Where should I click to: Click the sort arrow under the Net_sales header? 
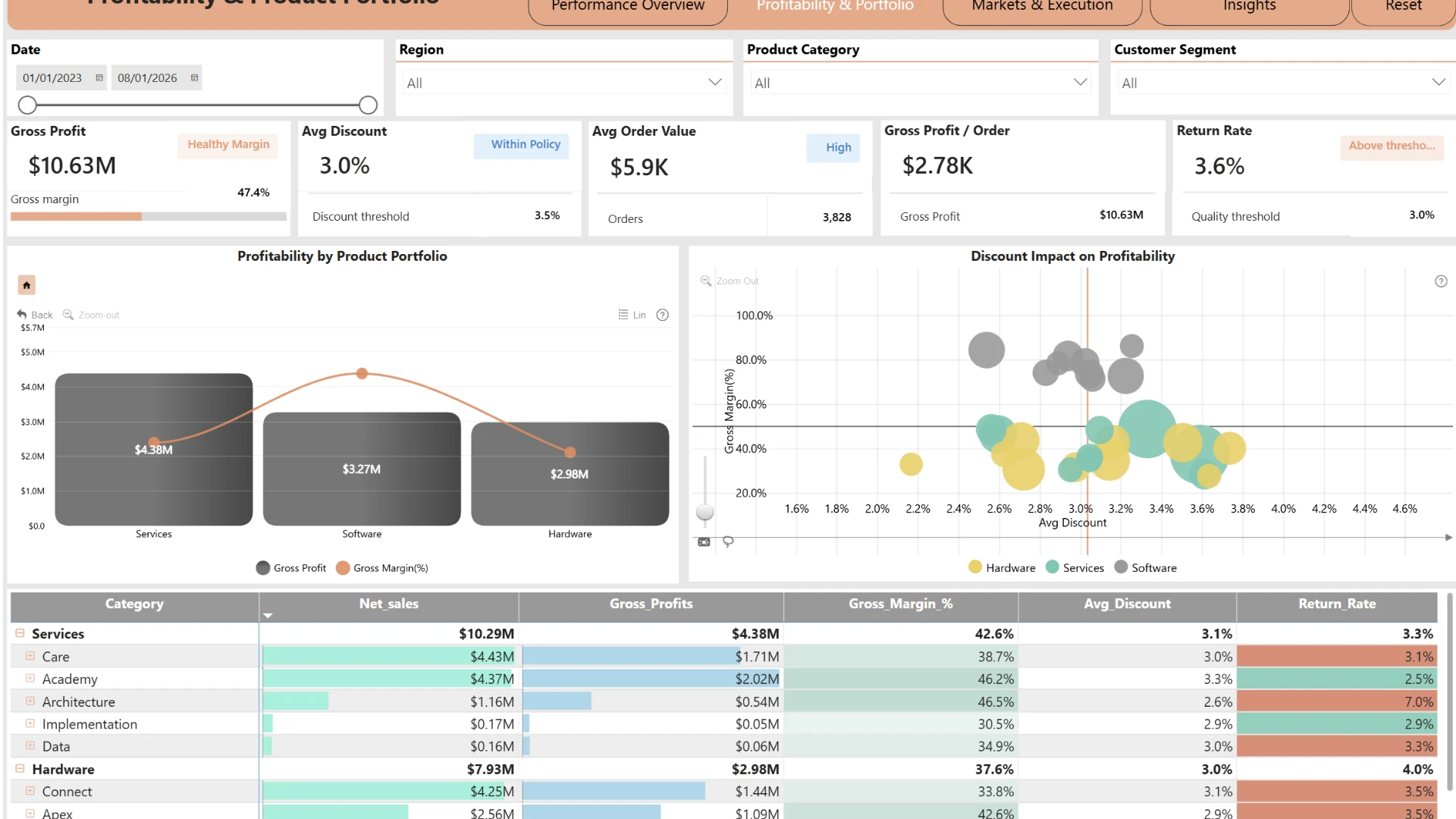pyautogui.click(x=268, y=616)
